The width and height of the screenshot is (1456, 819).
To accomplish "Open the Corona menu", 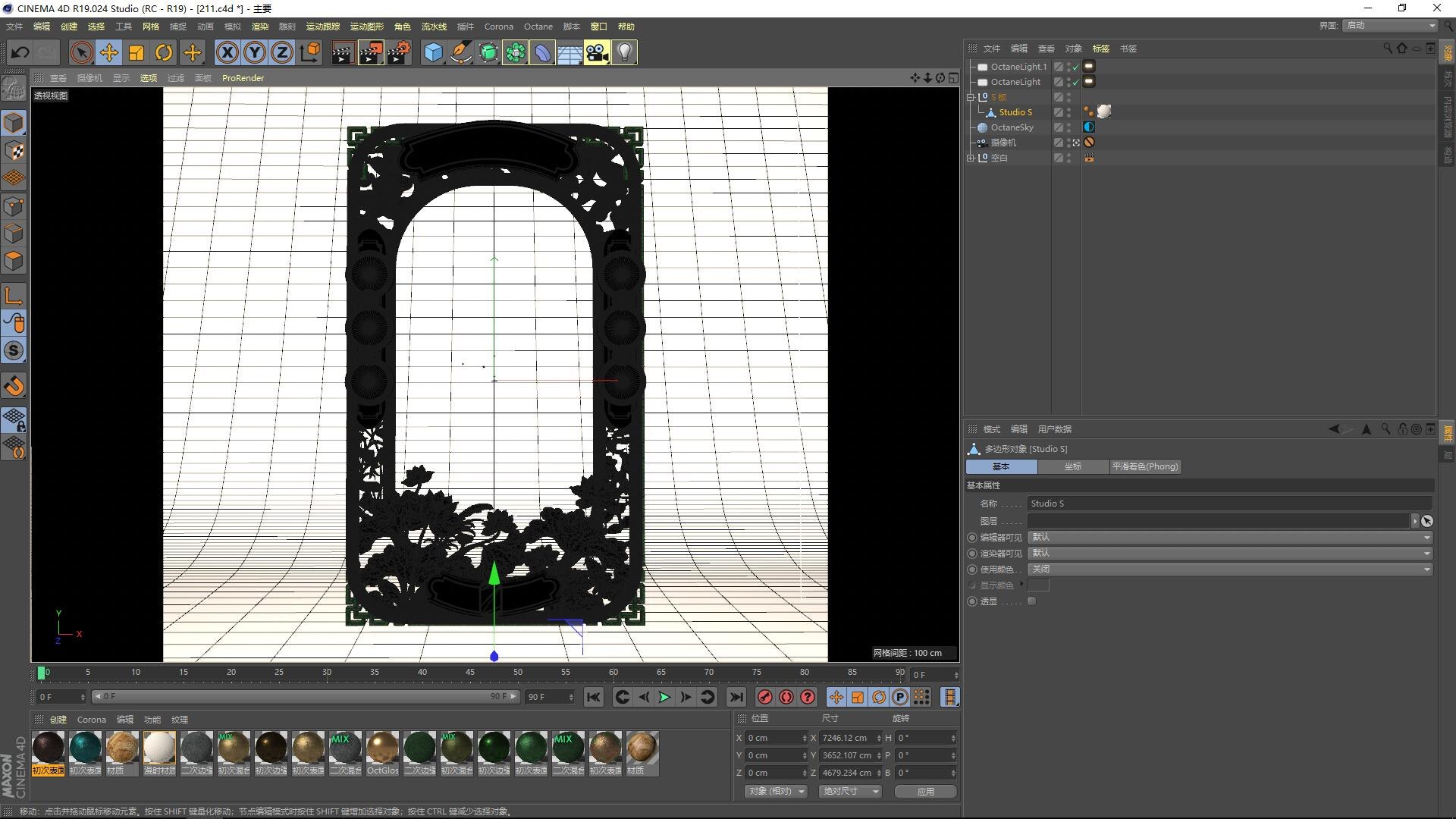I will pyautogui.click(x=498, y=27).
